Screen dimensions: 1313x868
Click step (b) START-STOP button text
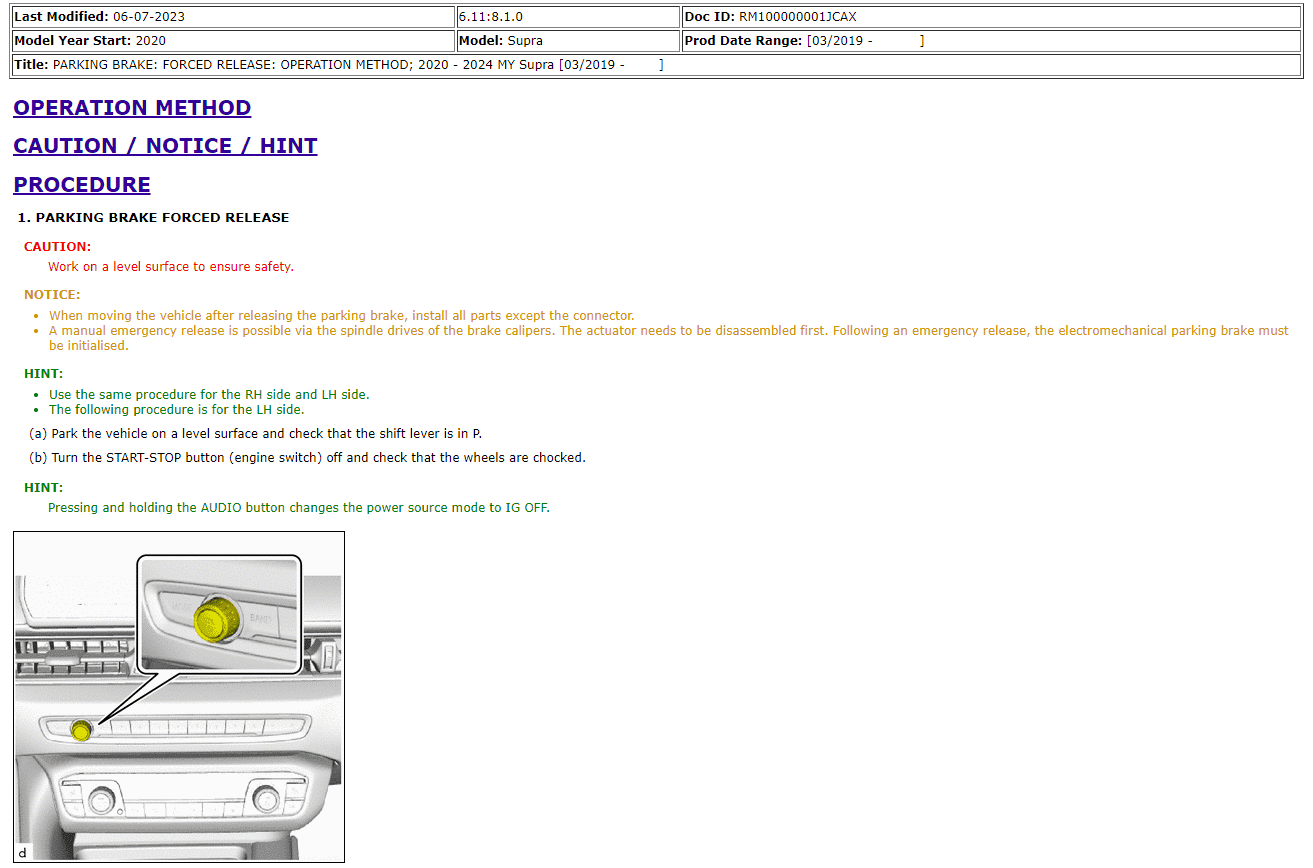pyautogui.click(x=307, y=458)
